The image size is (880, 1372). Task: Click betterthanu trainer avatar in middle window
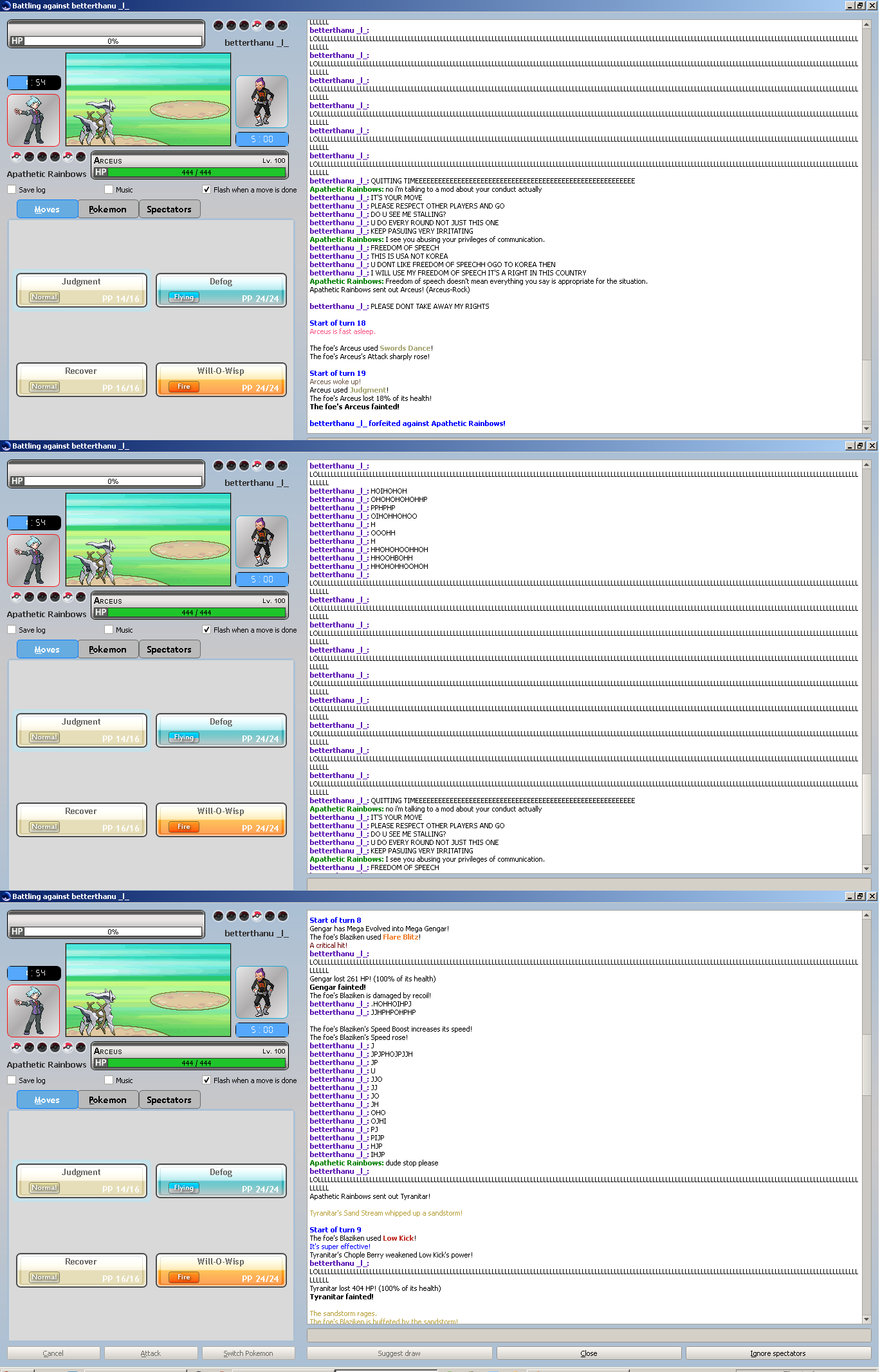262,542
